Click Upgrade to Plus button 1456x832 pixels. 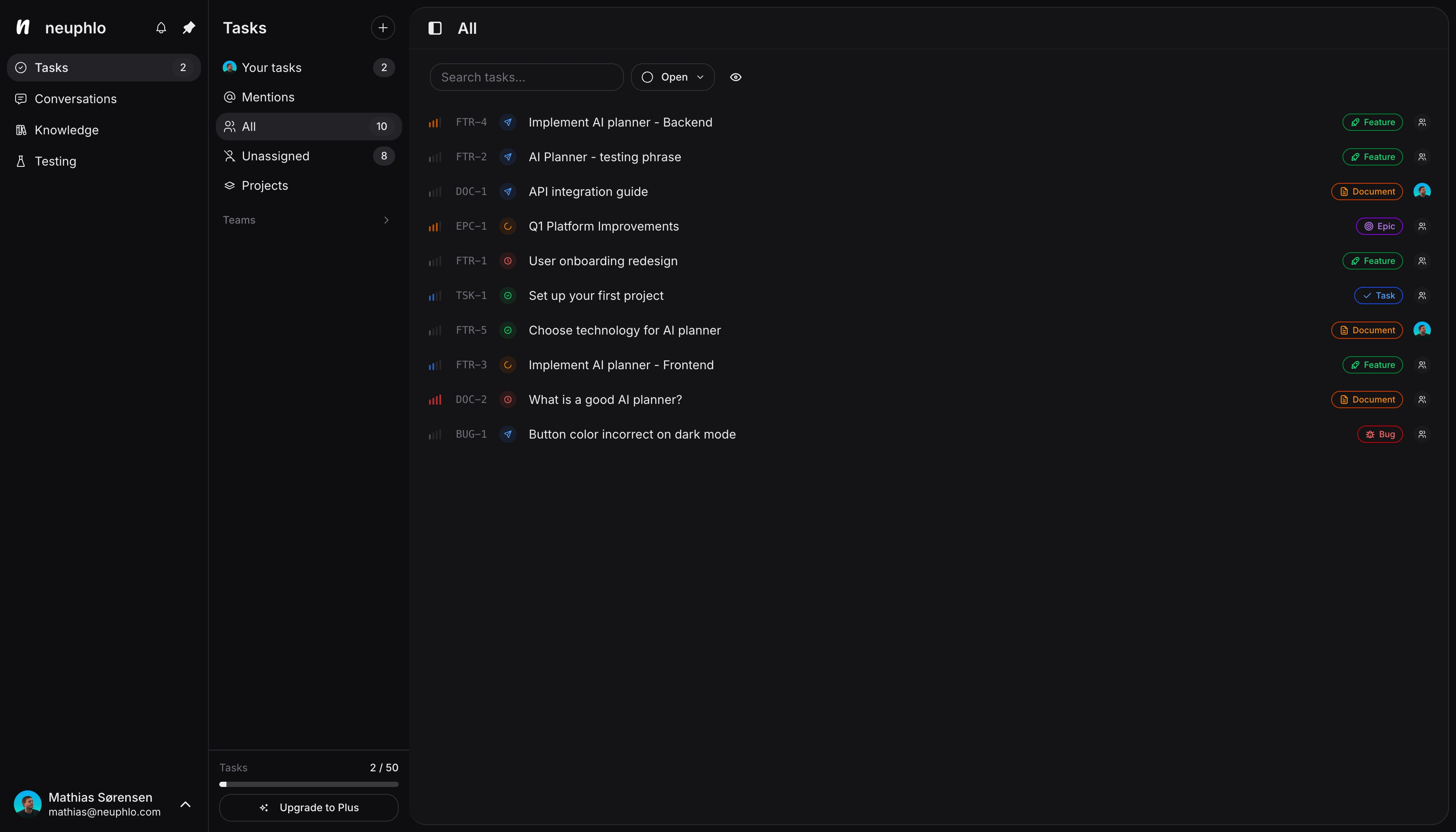pos(309,807)
